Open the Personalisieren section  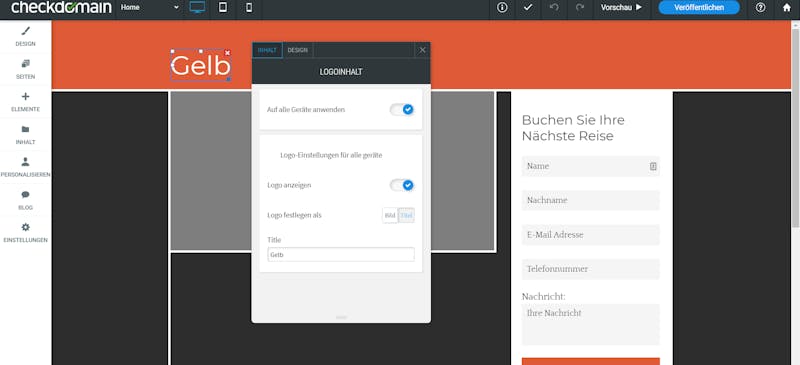(x=26, y=167)
